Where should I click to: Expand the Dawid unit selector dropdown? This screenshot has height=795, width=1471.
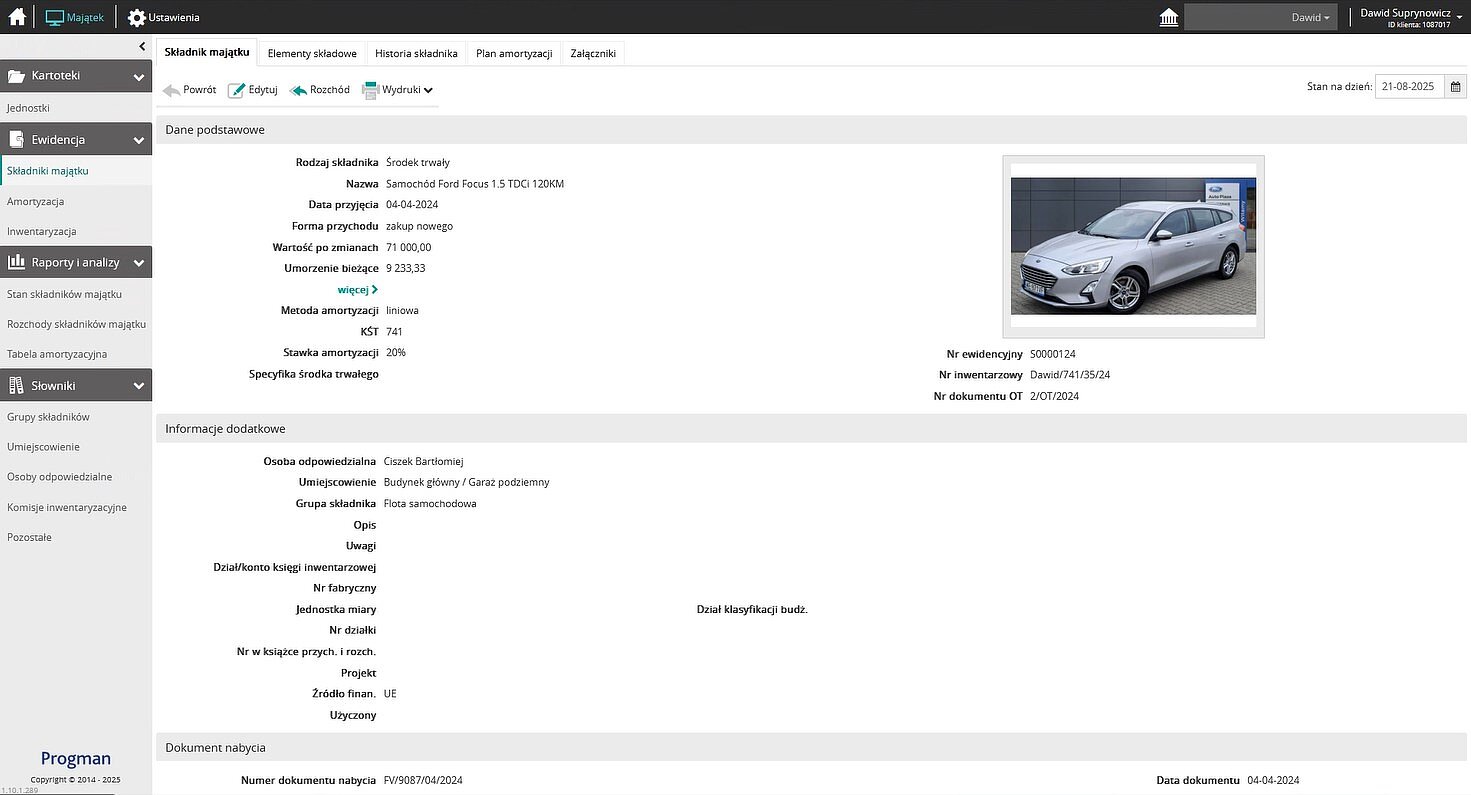(x=1260, y=17)
